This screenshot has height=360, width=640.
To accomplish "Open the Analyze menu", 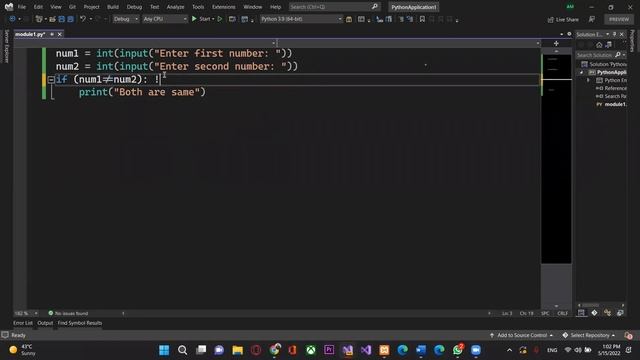I will (175, 7).
